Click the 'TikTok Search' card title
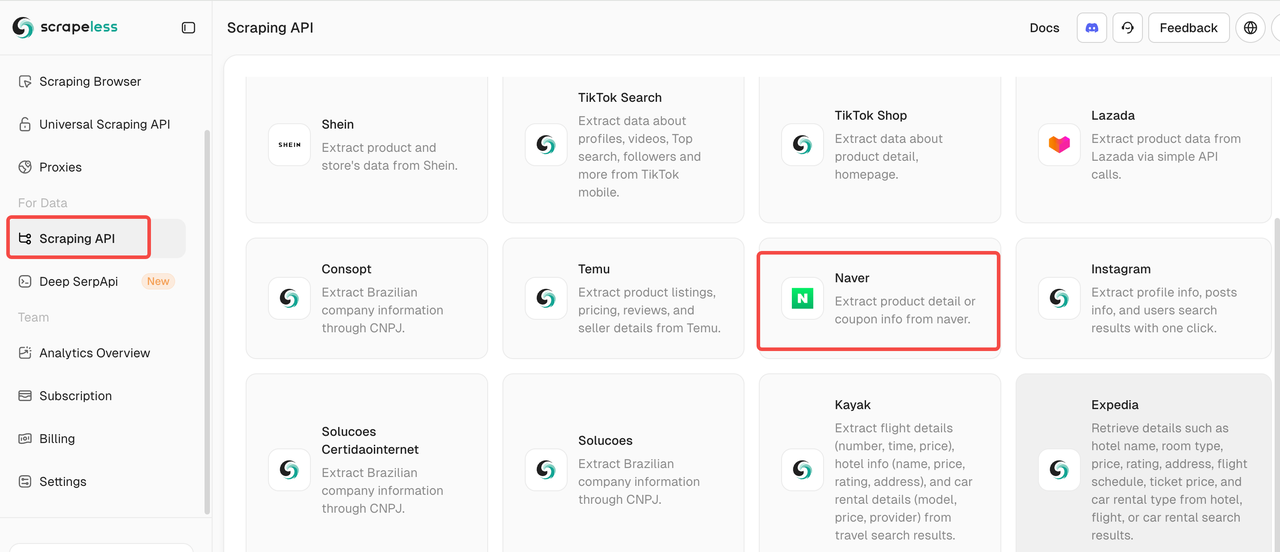Image resolution: width=1280 pixels, height=552 pixels. [620, 98]
